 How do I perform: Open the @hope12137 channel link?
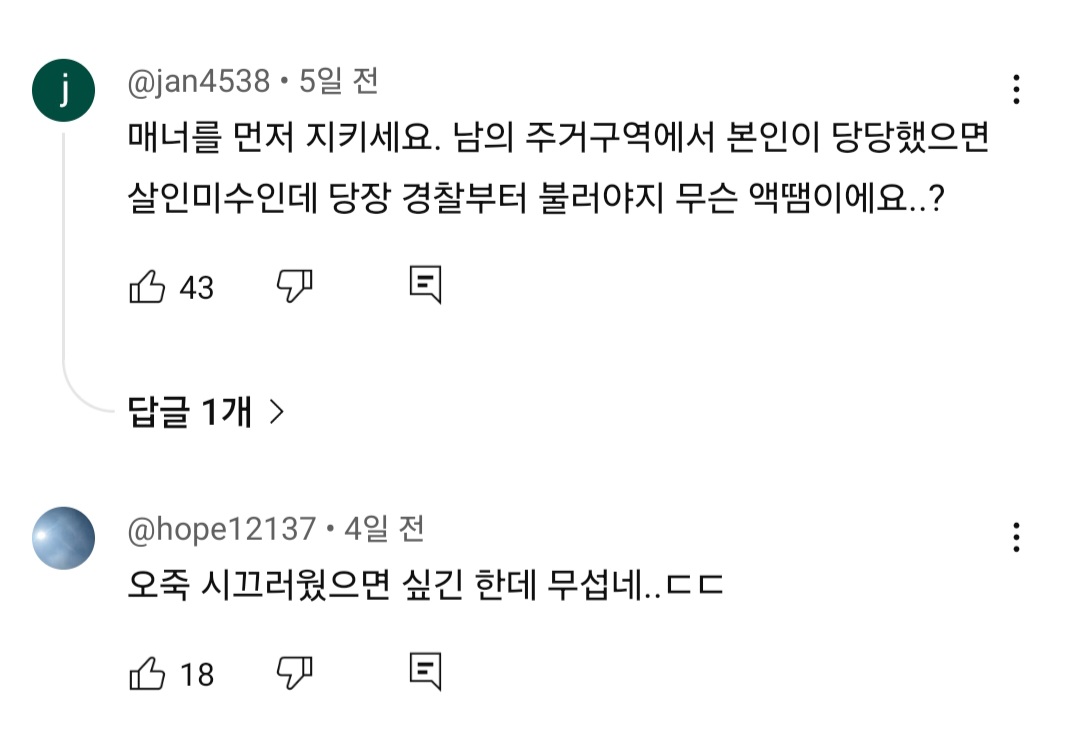point(222,528)
